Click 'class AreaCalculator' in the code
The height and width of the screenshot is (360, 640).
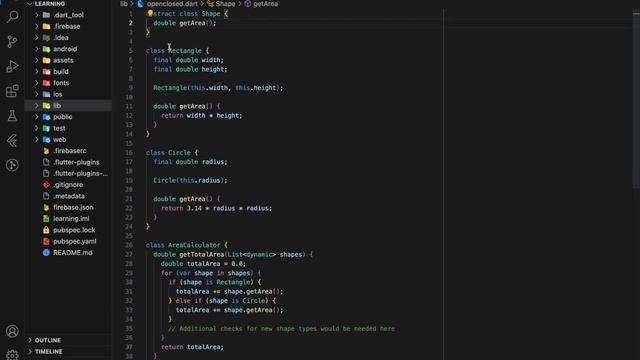click(x=183, y=245)
